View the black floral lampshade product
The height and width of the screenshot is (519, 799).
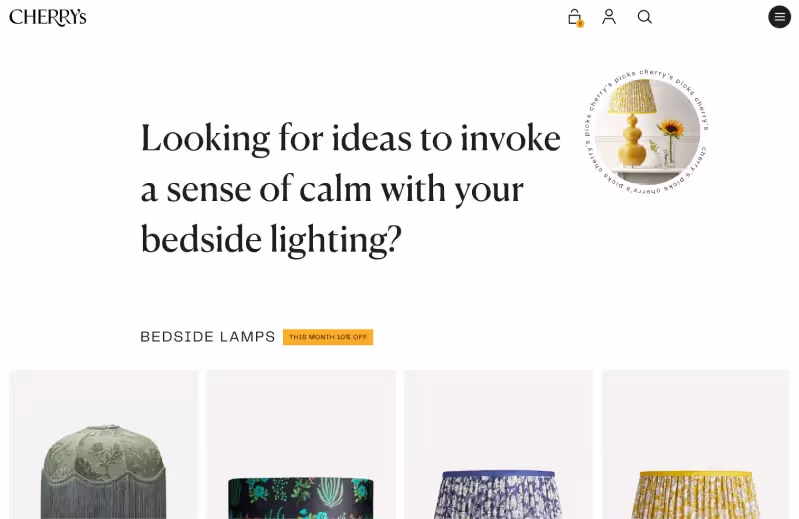[x=301, y=495]
